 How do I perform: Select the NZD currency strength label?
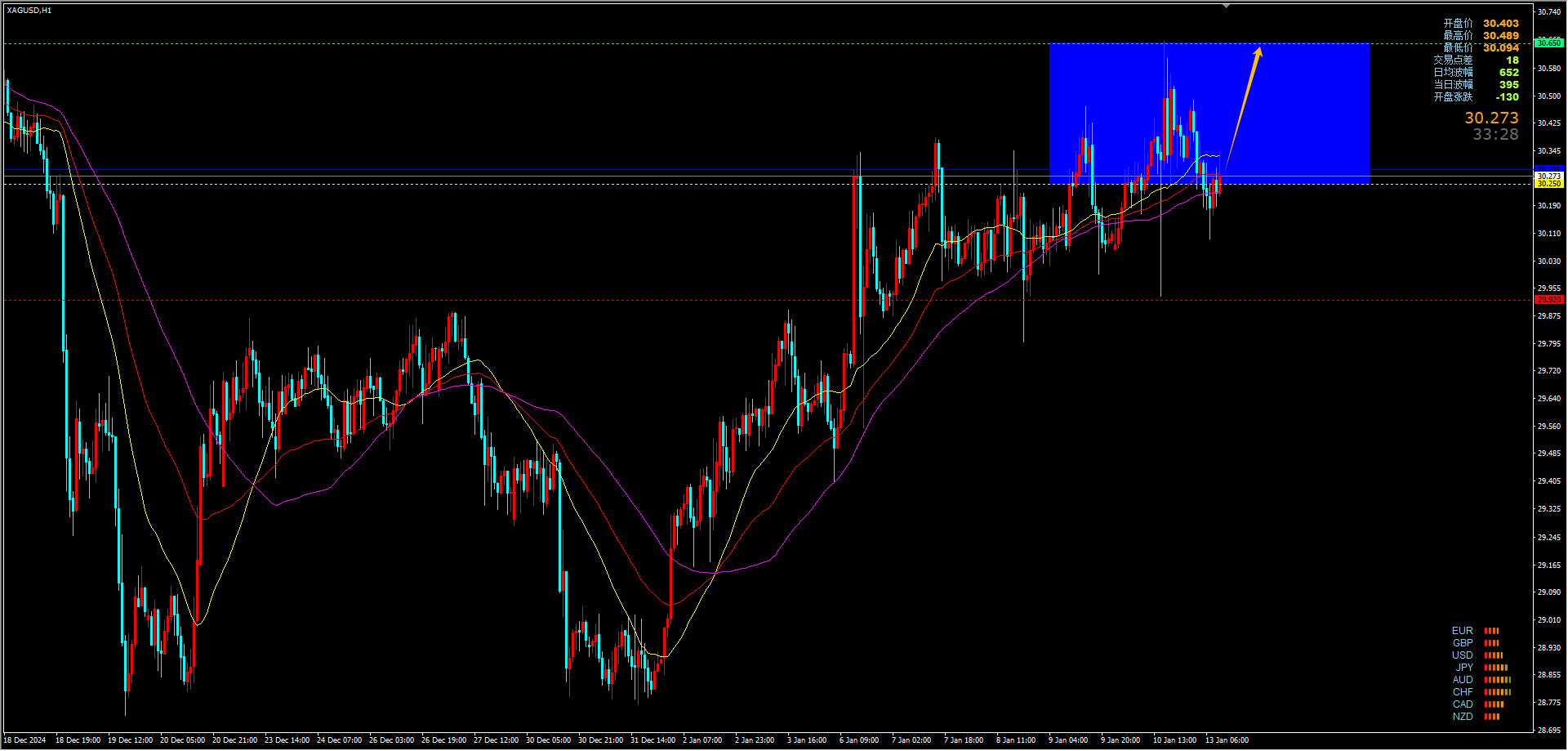1462,717
